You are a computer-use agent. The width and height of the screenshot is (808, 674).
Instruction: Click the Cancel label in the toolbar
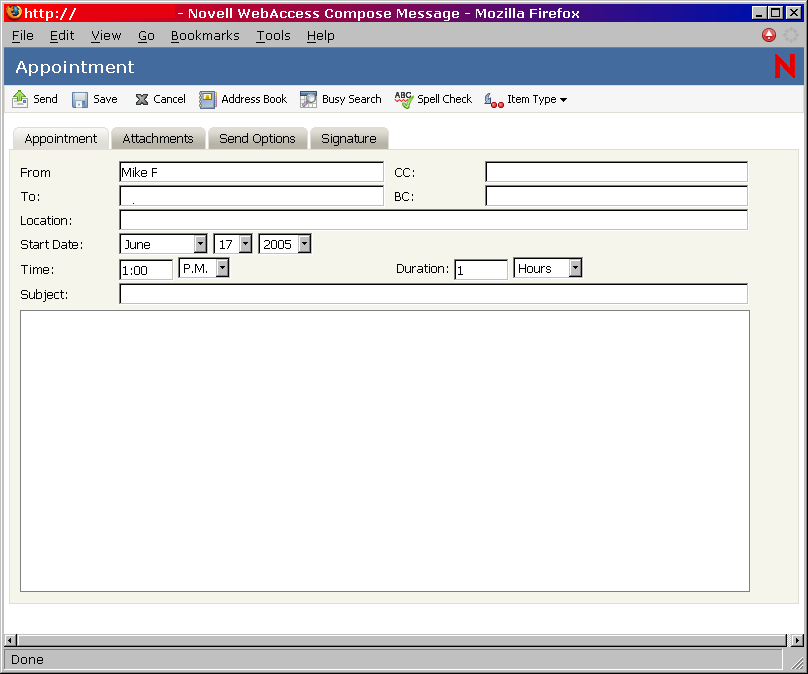click(170, 99)
